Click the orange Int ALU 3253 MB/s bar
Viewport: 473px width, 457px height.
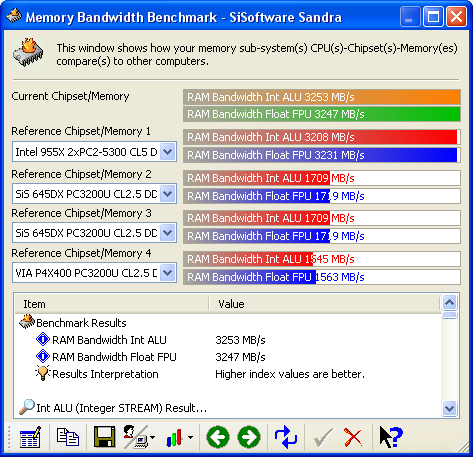(x=322, y=97)
